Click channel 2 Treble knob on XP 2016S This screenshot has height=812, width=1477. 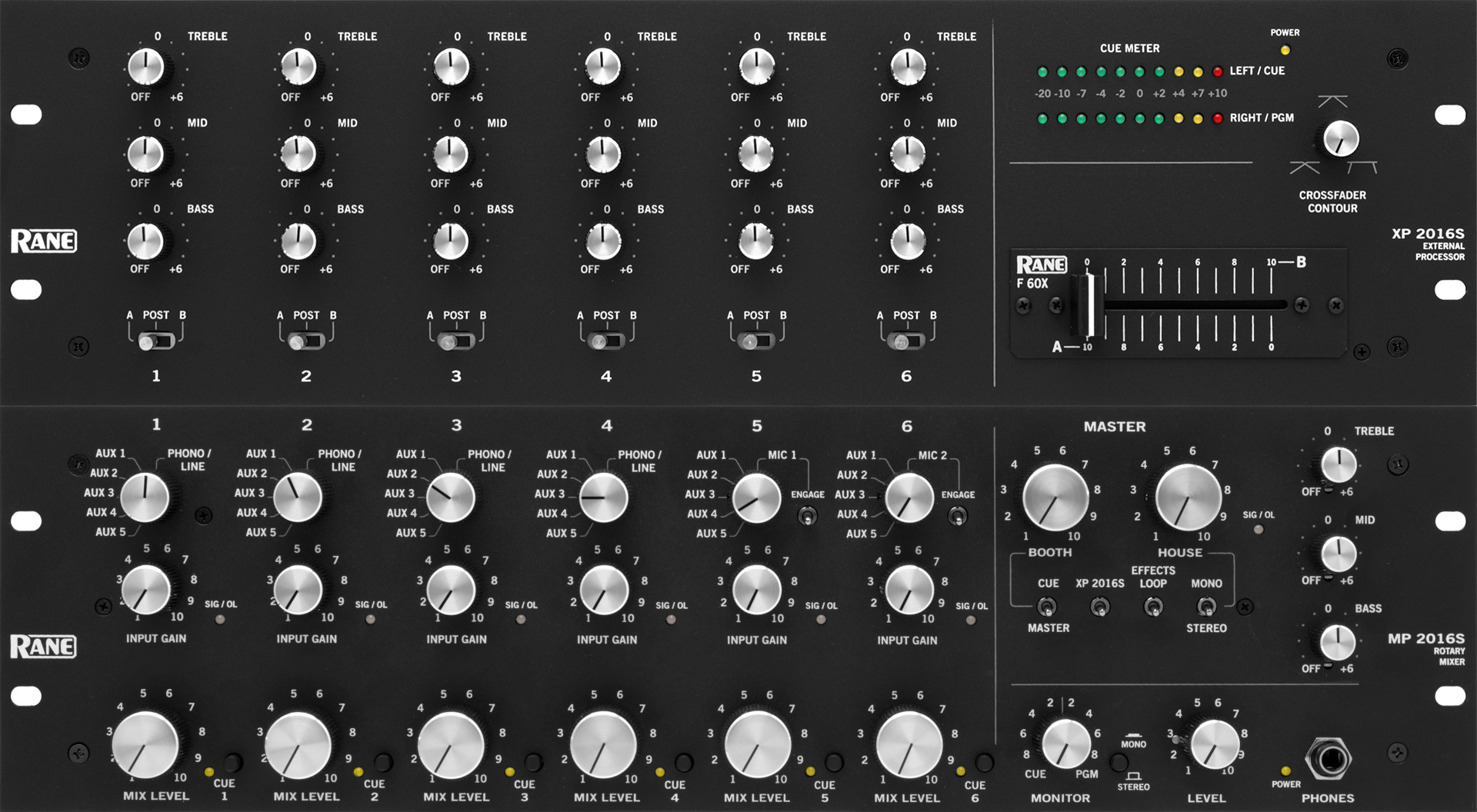(298, 67)
